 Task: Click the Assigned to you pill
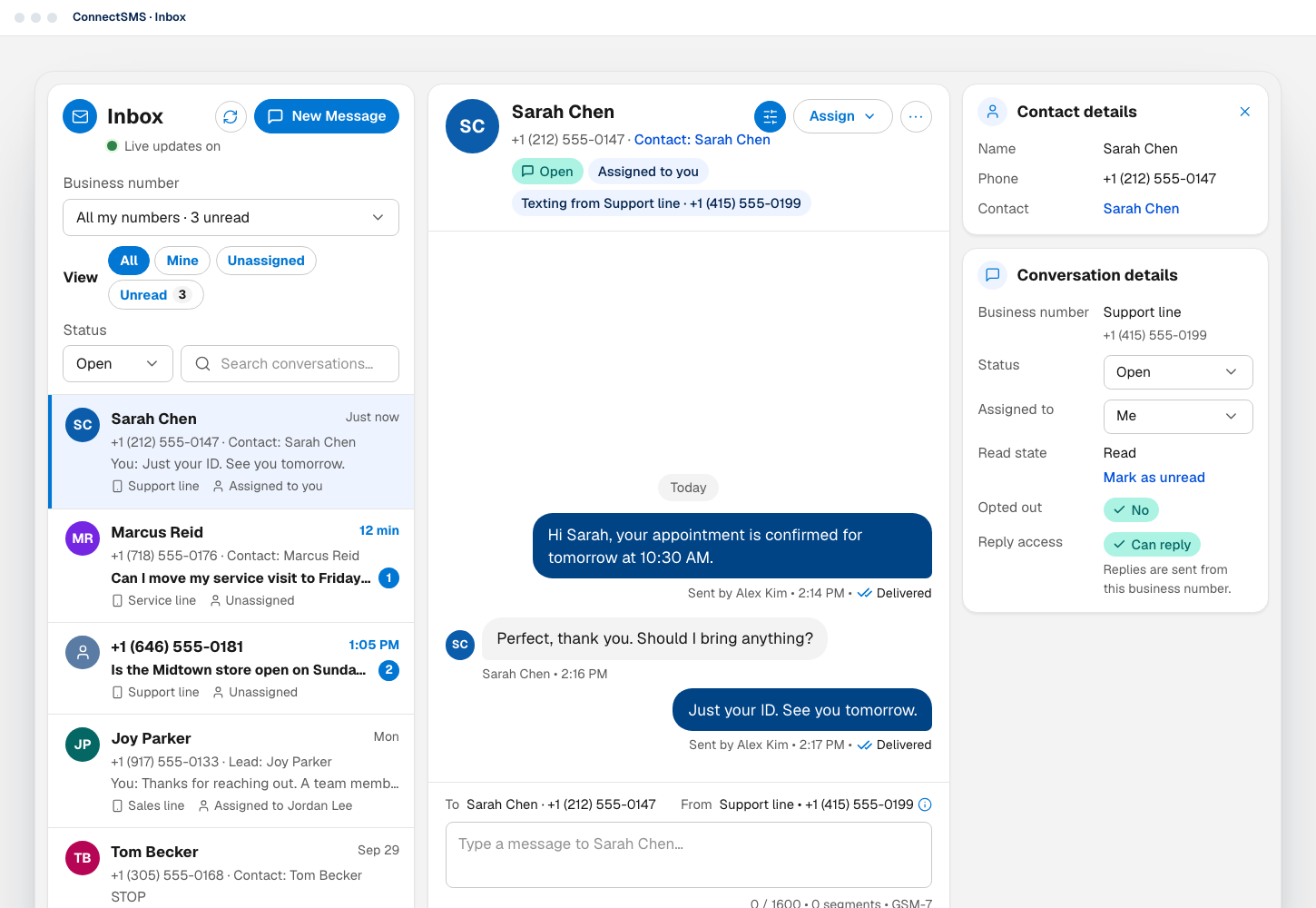coord(648,172)
